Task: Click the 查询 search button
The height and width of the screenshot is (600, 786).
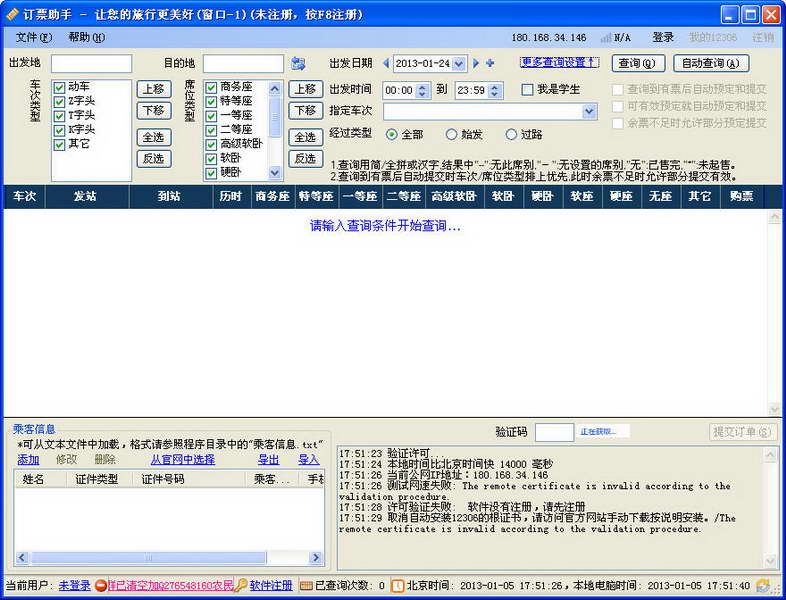Action: 638,63
